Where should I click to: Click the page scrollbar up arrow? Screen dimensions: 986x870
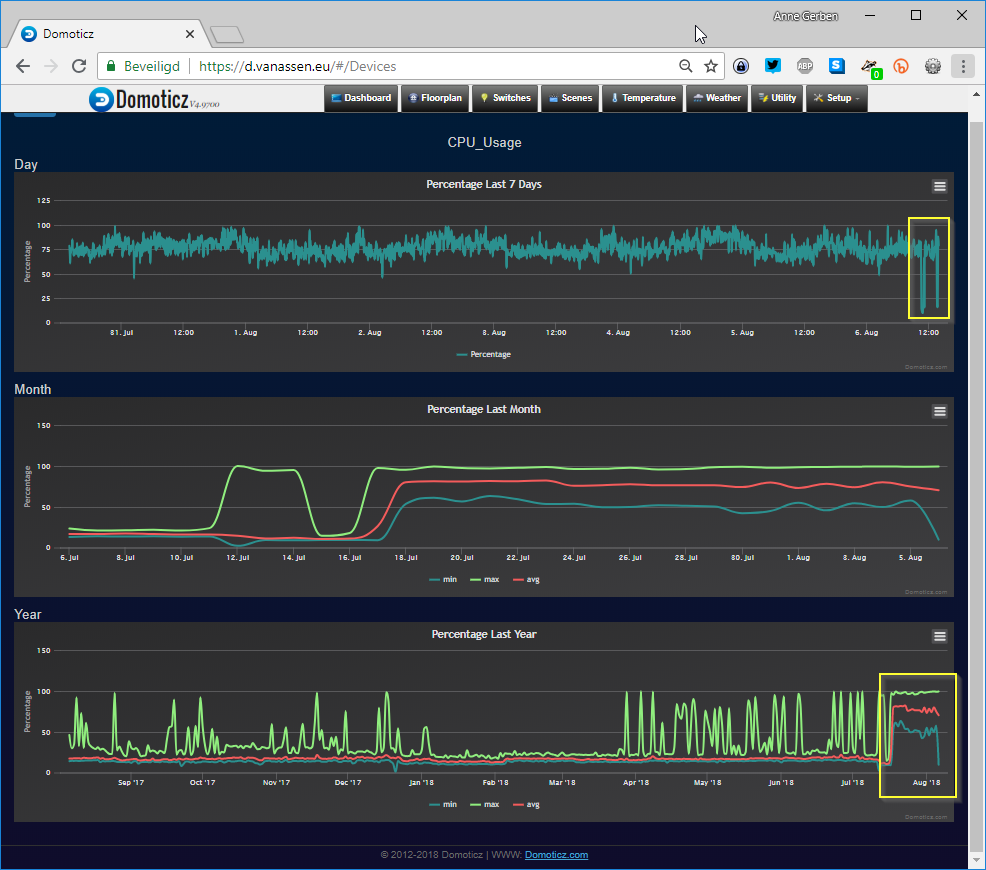click(x=976, y=94)
